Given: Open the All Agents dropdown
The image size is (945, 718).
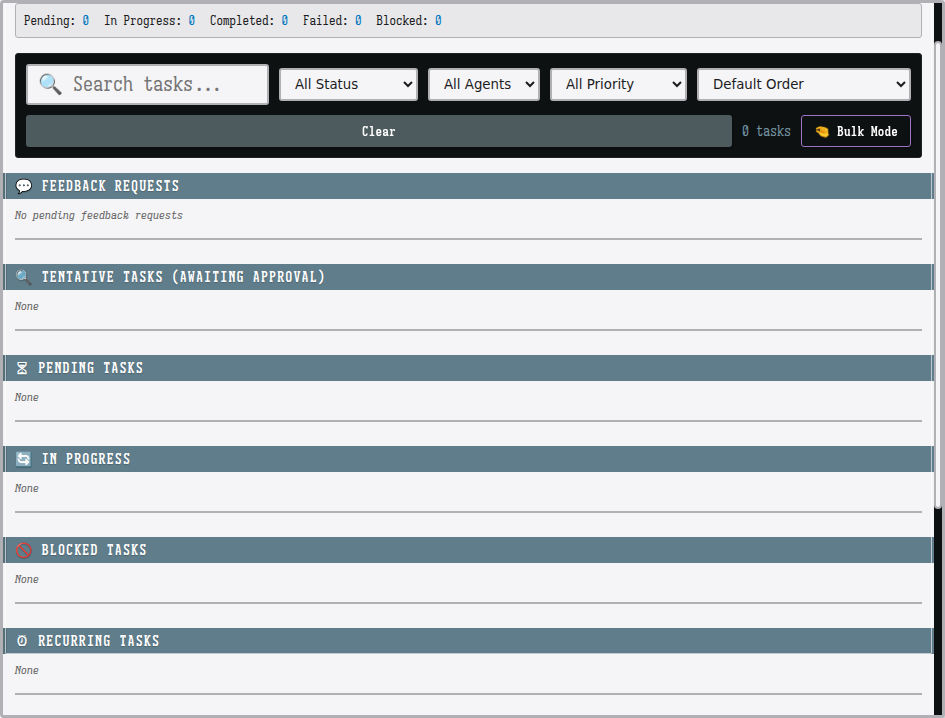Looking at the screenshot, I should [484, 84].
